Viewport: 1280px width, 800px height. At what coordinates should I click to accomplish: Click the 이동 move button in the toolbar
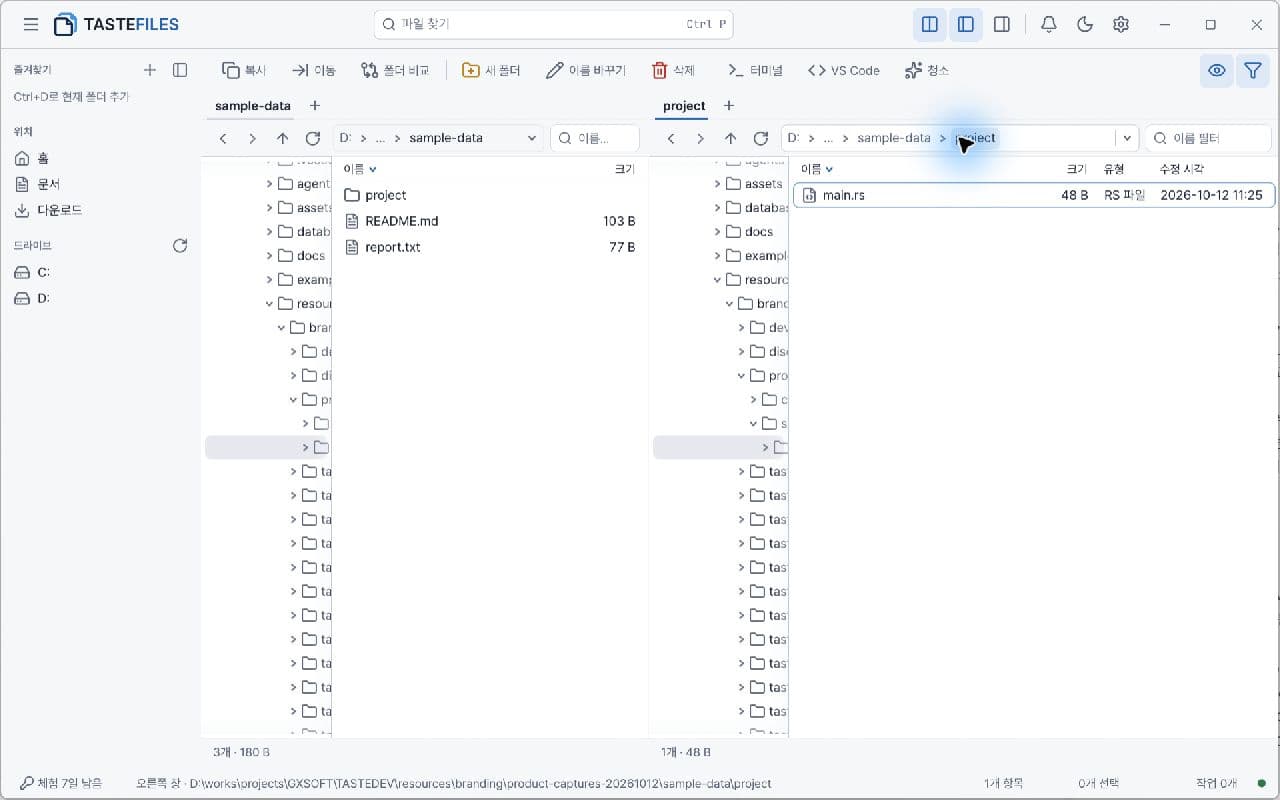[313, 70]
